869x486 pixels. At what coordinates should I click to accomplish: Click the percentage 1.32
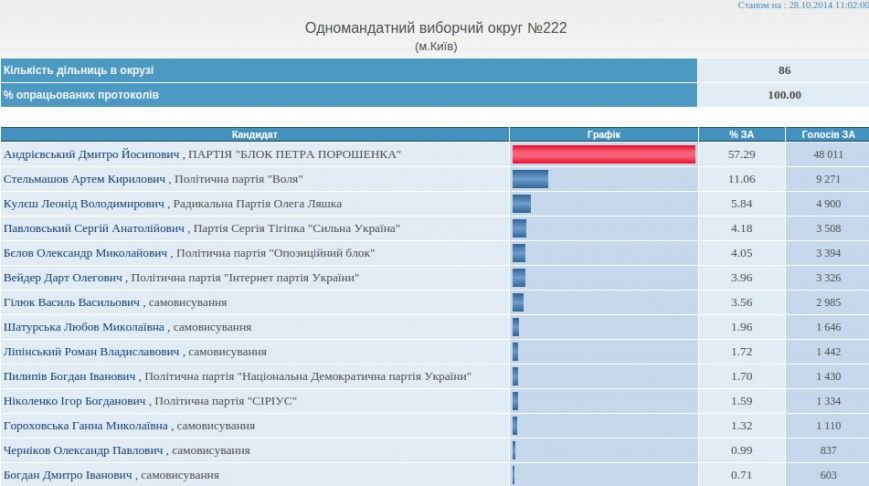point(742,426)
